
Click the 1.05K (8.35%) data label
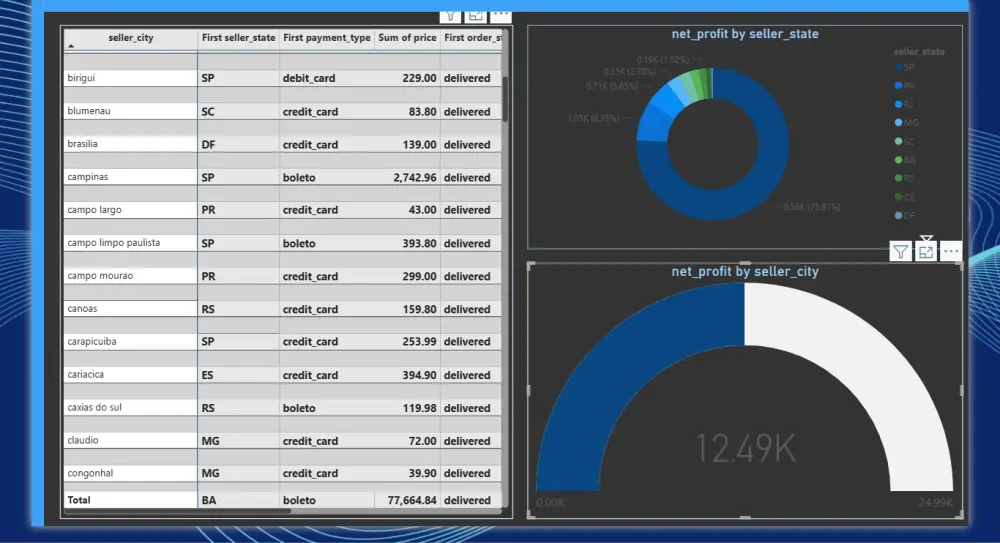coord(593,118)
